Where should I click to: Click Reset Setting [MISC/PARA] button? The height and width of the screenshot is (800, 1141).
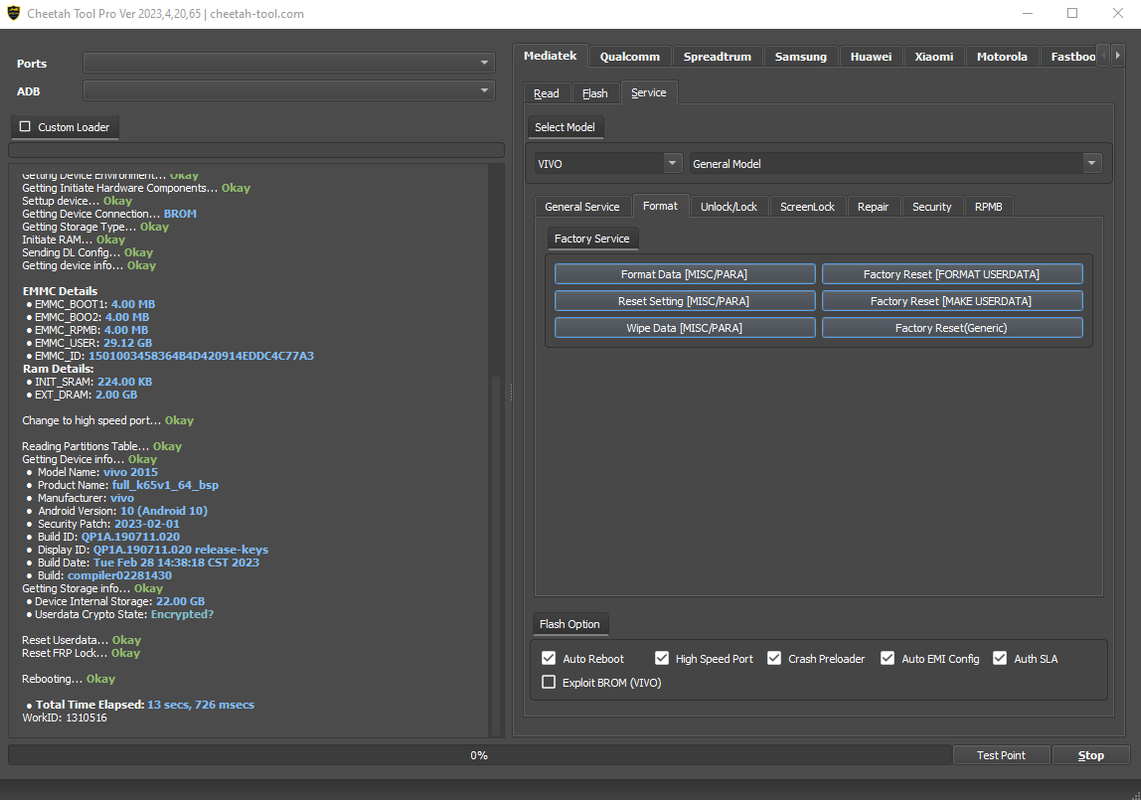(x=685, y=301)
